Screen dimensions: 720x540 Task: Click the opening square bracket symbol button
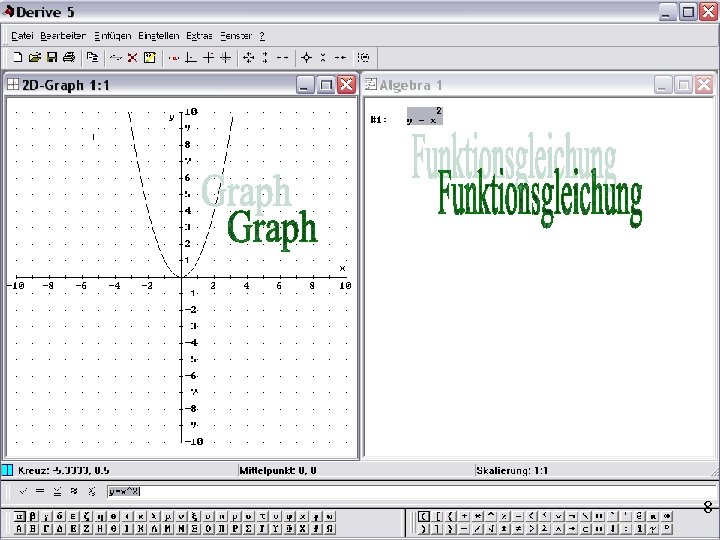(437, 516)
